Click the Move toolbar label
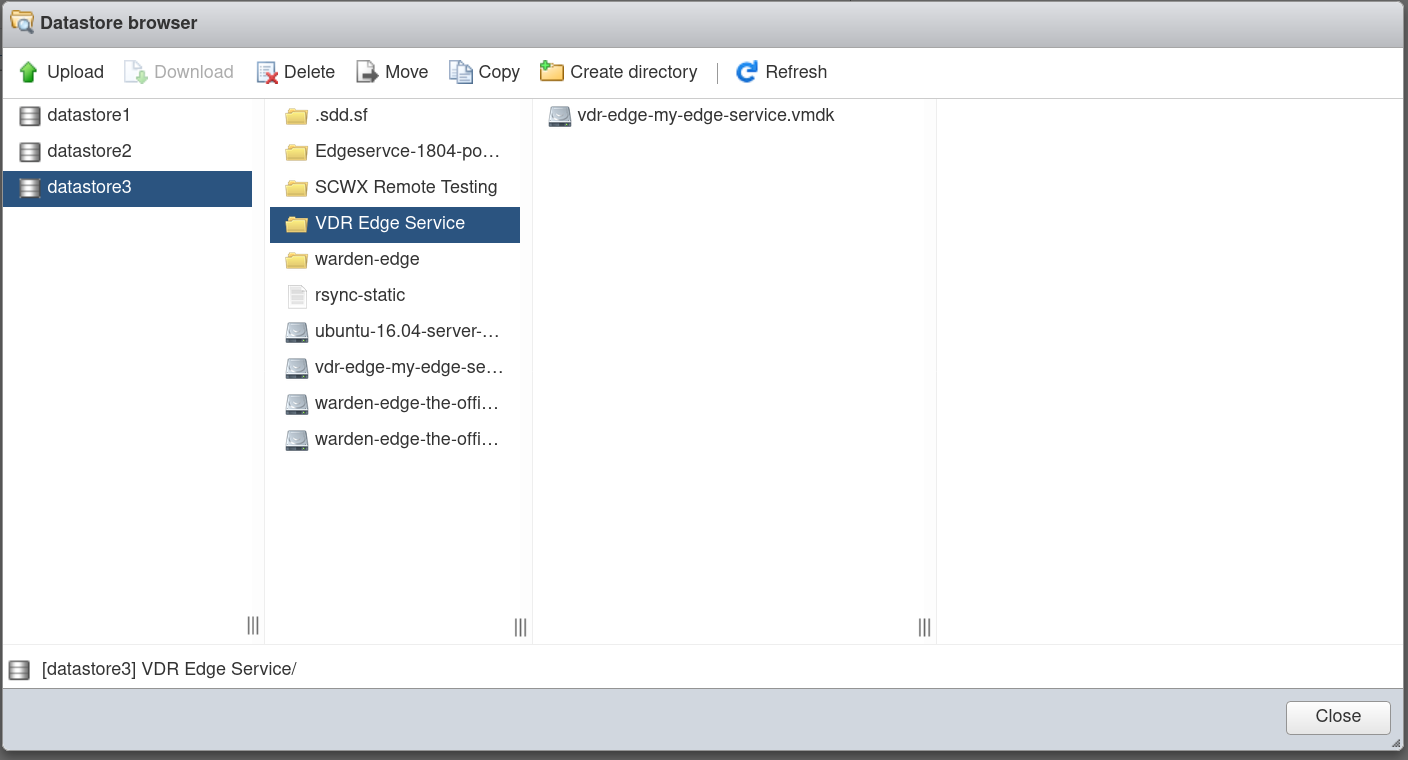Viewport: 1408px width, 760px height. click(406, 72)
